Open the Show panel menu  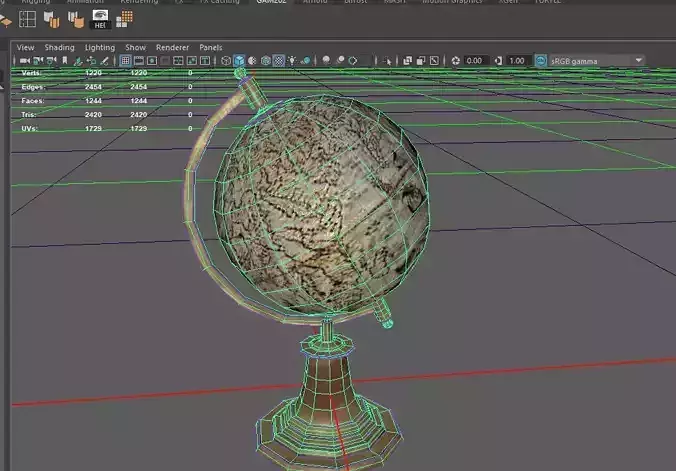pos(135,47)
